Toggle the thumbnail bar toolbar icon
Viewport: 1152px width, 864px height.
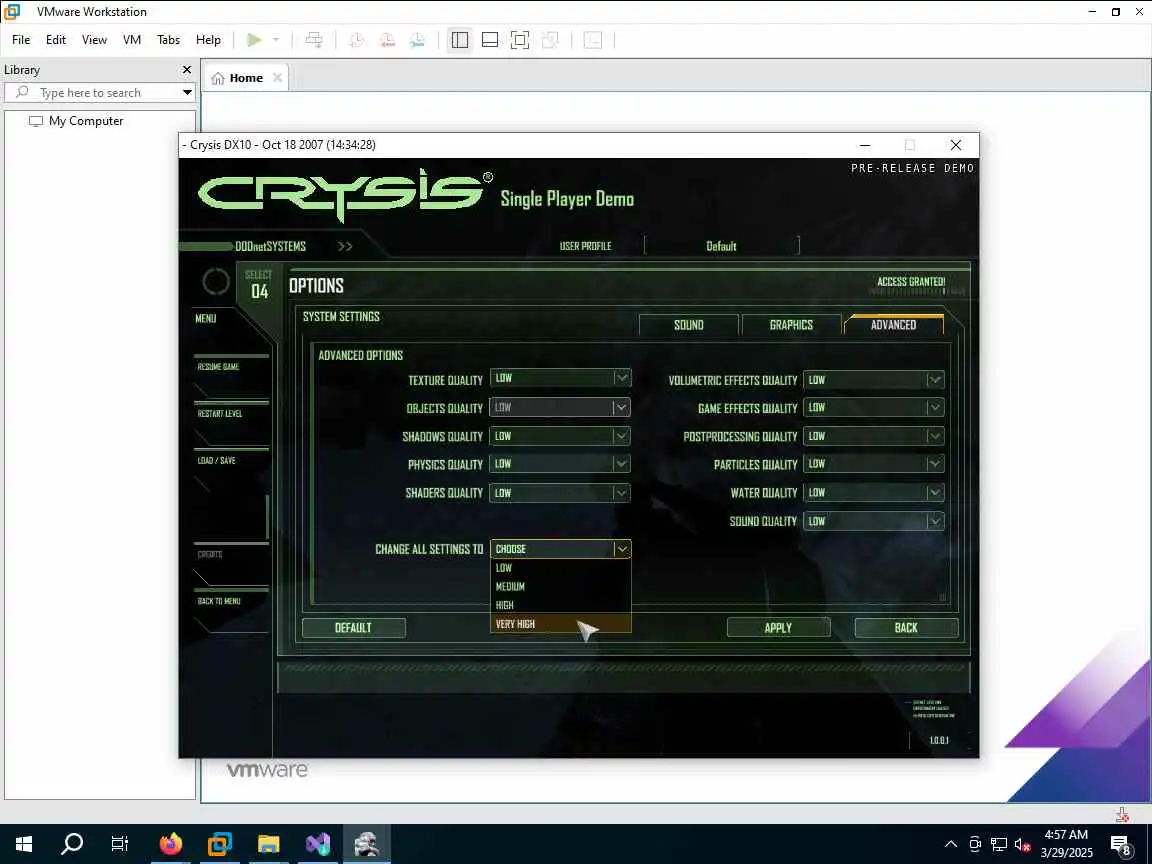click(x=490, y=40)
